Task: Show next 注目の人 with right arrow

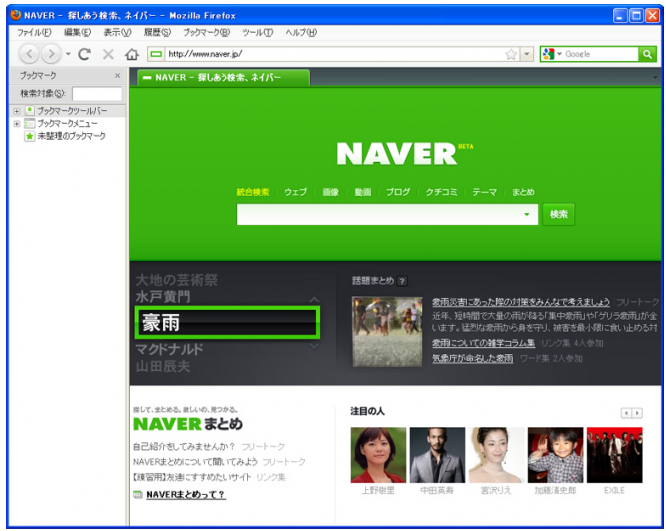Action: (637, 413)
